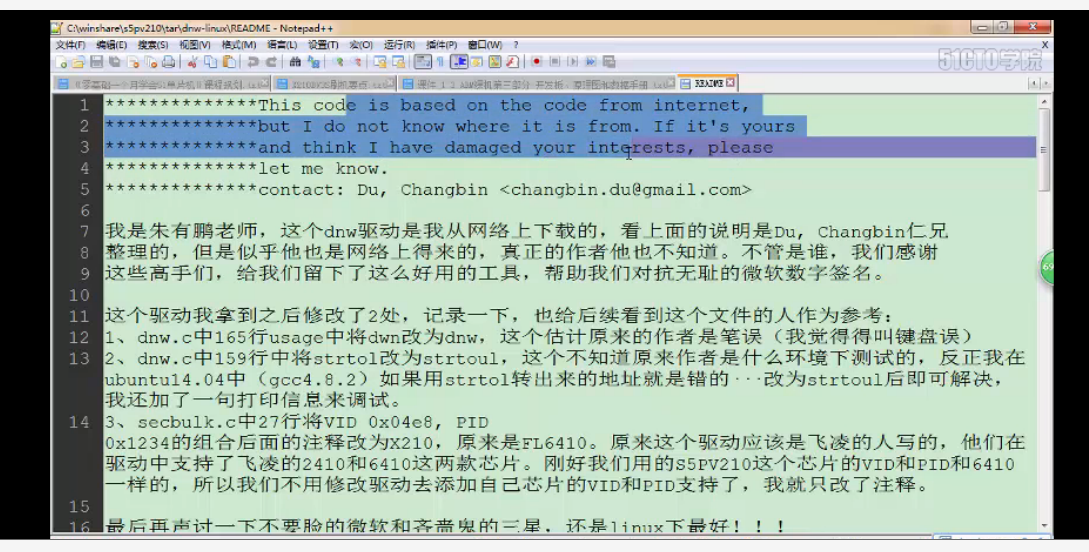The height and width of the screenshot is (552, 1089).
Task: Toggle synchronized vertical scrolling icon
Action: [381, 62]
